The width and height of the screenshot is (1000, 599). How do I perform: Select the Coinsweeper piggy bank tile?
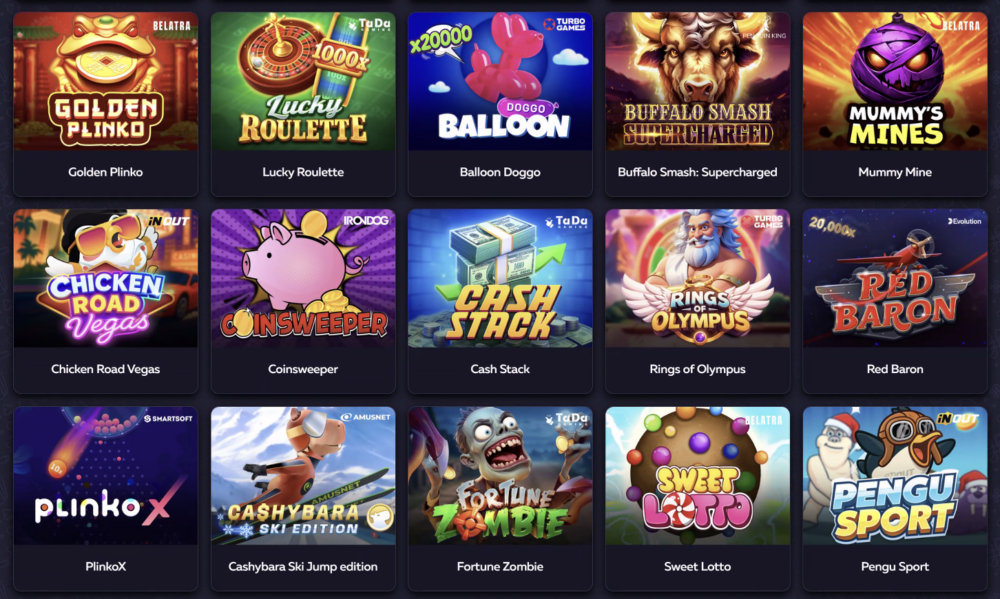pos(303,278)
